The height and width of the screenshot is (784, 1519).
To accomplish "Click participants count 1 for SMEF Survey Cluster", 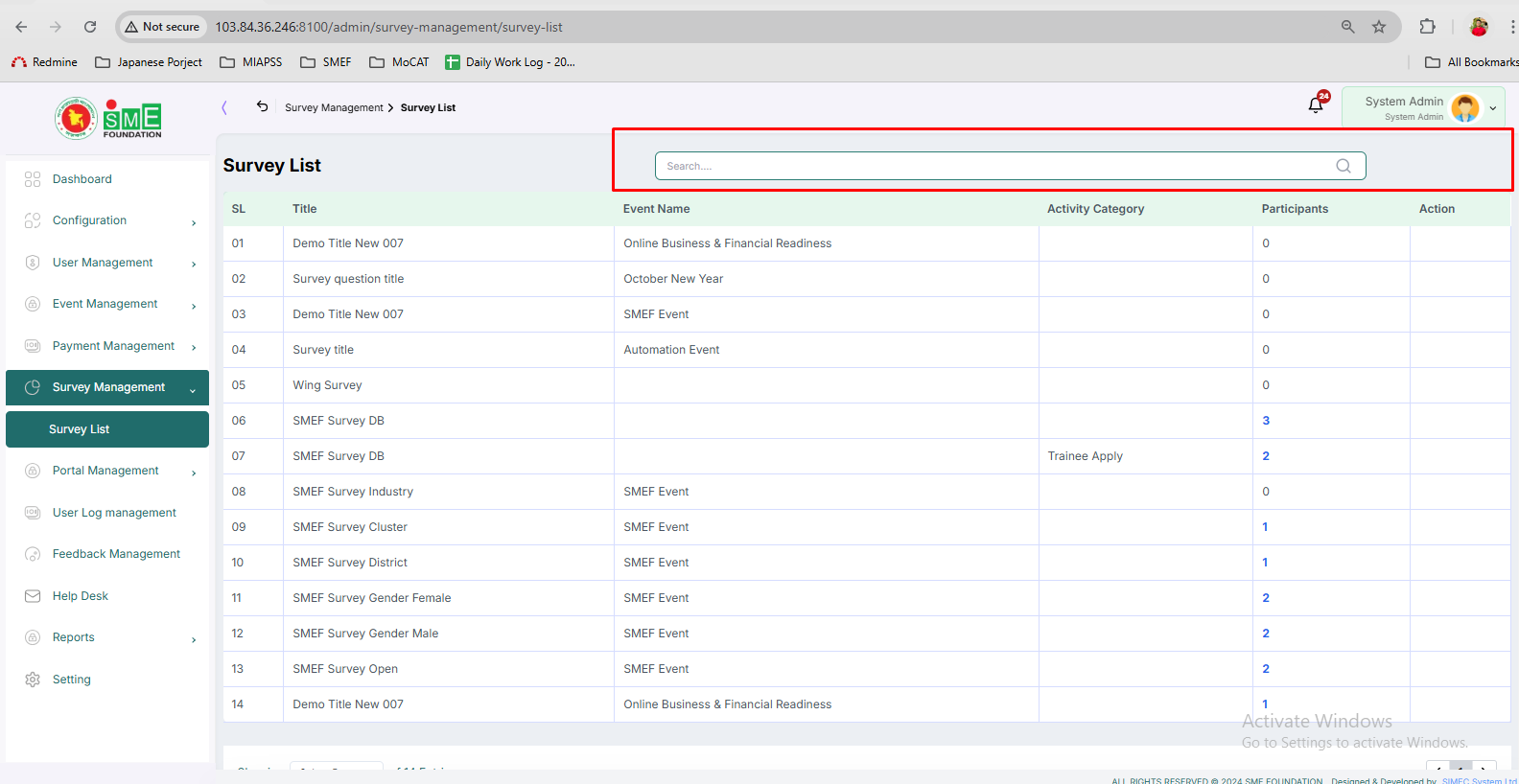I will click(1265, 527).
